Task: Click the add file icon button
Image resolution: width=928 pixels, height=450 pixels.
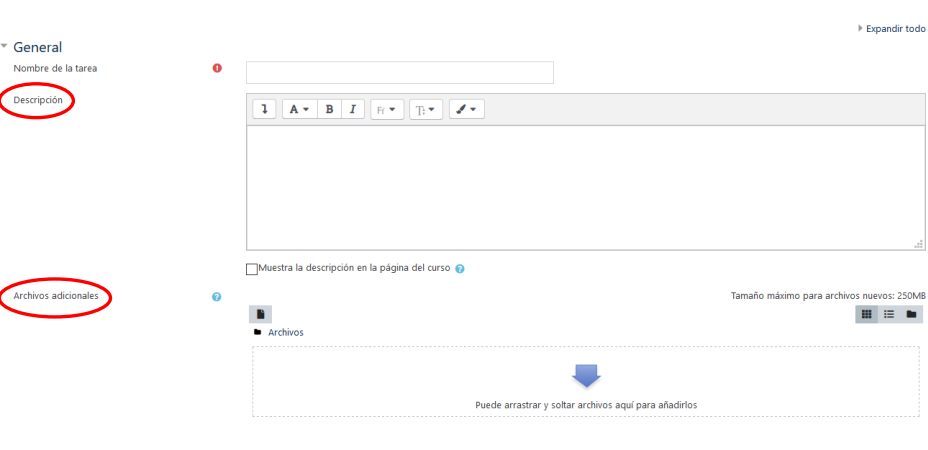Action: pyautogui.click(x=260, y=314)
